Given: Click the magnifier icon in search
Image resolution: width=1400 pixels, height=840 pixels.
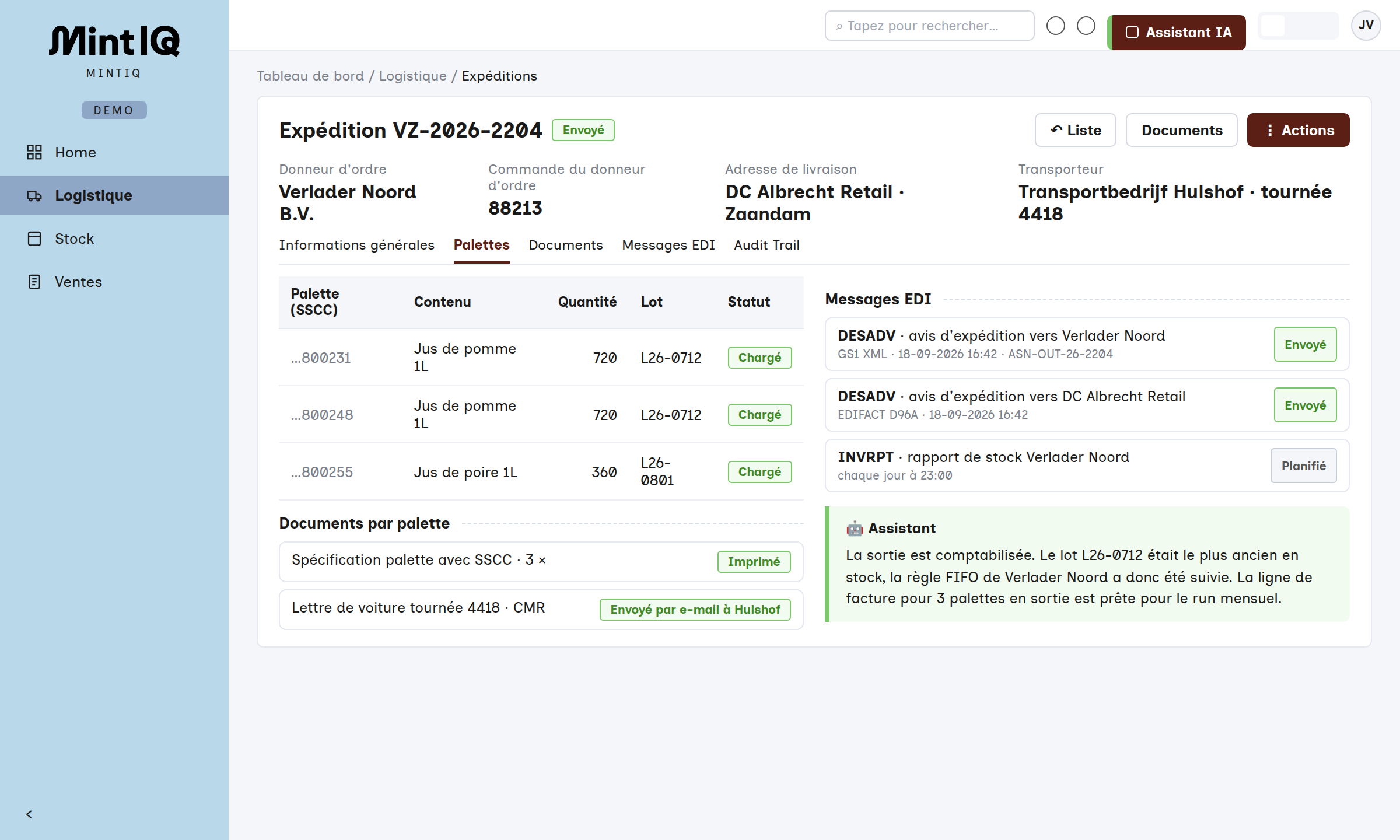Looking at the screenshot, I should point(839,26).
